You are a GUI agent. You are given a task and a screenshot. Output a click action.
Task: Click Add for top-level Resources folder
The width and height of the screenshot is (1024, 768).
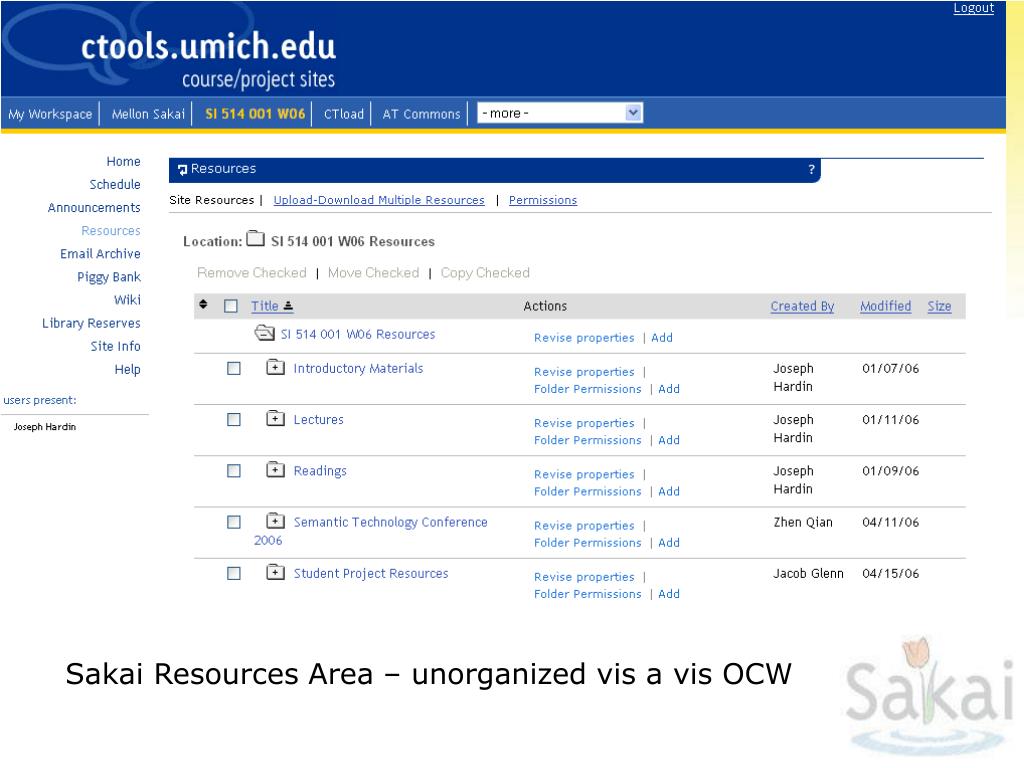tap(662, 338)
